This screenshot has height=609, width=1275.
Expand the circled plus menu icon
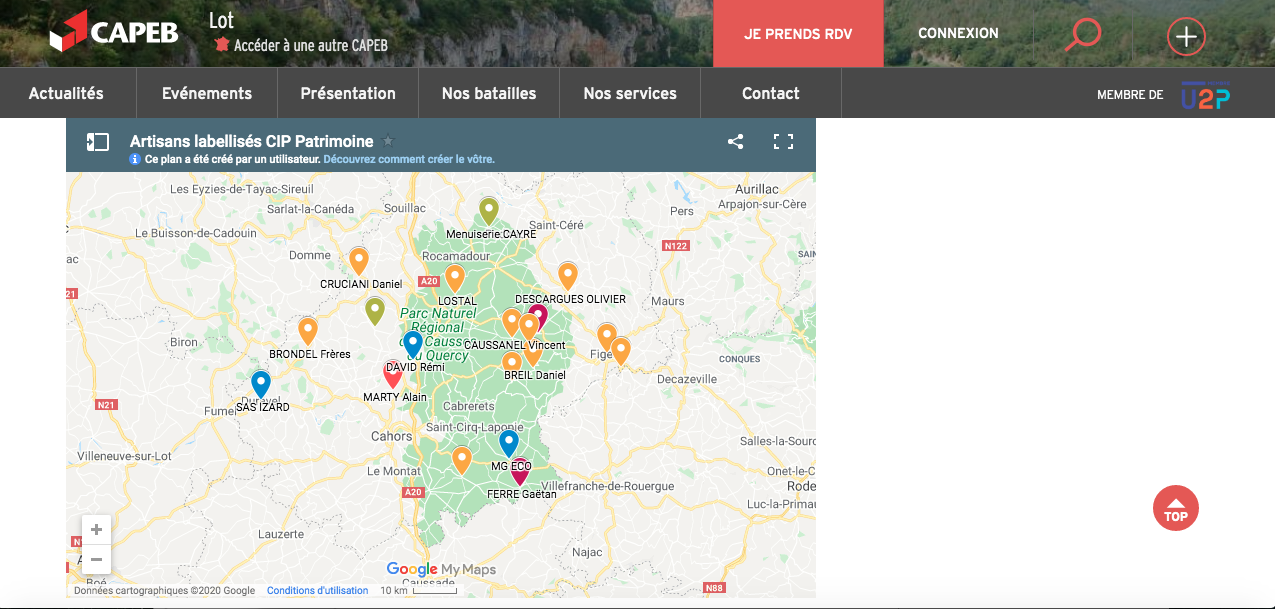click(1186, 37)
